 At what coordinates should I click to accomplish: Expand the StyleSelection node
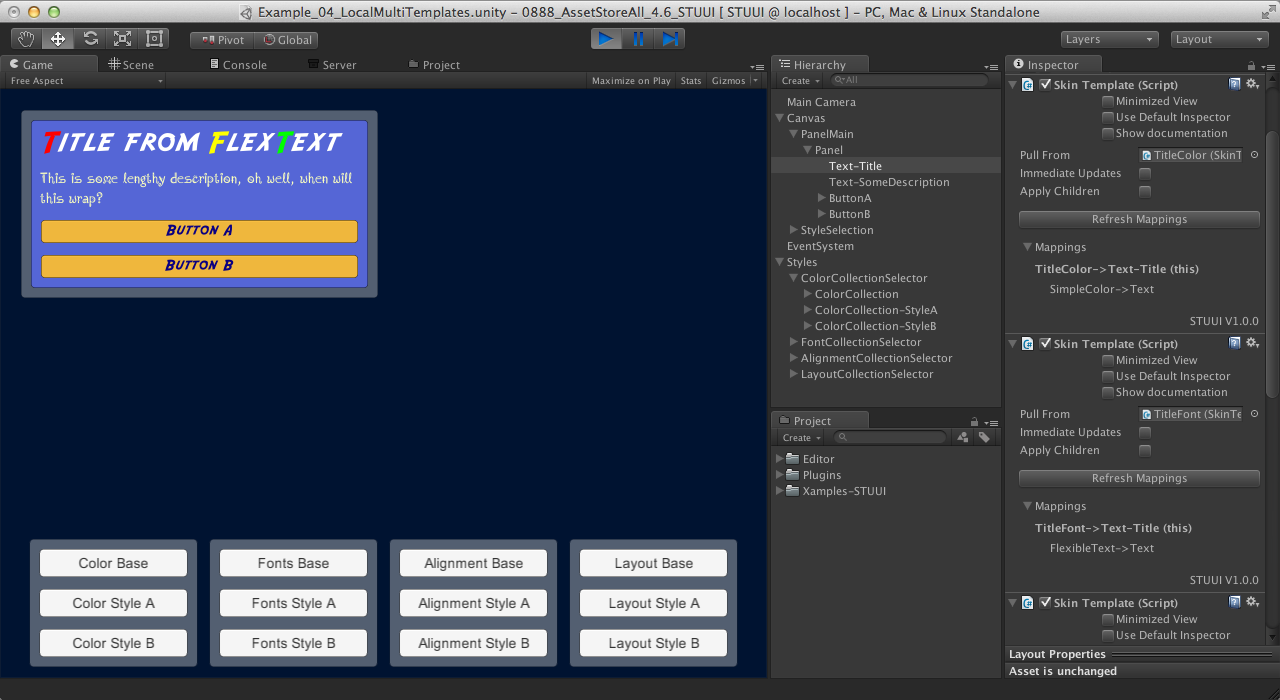(794, 230)
